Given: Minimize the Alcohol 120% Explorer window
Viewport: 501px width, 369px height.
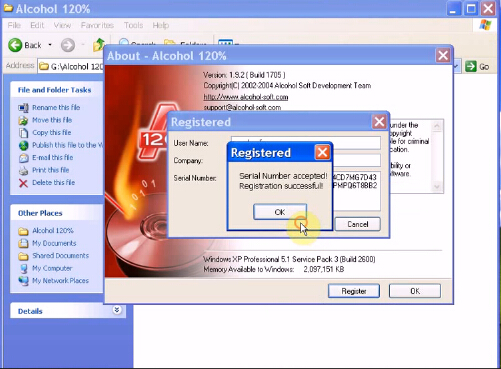Looking at the screenshot, I should point(453,9).
